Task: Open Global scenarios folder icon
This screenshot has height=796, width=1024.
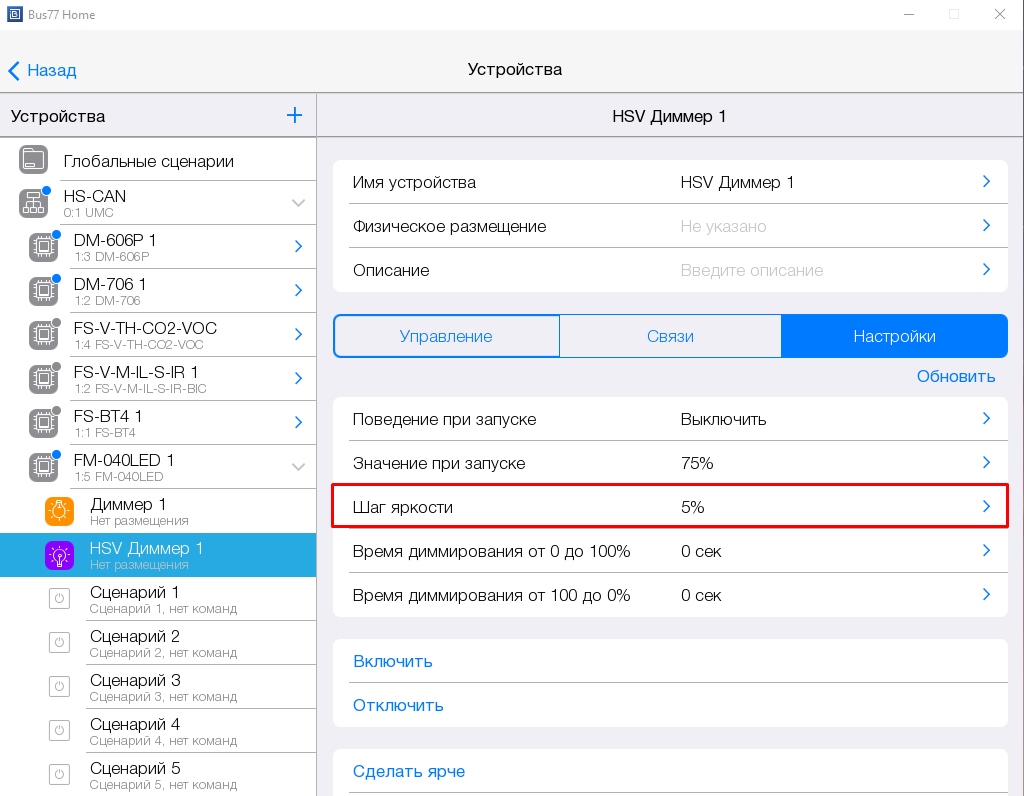Action: 33,160
